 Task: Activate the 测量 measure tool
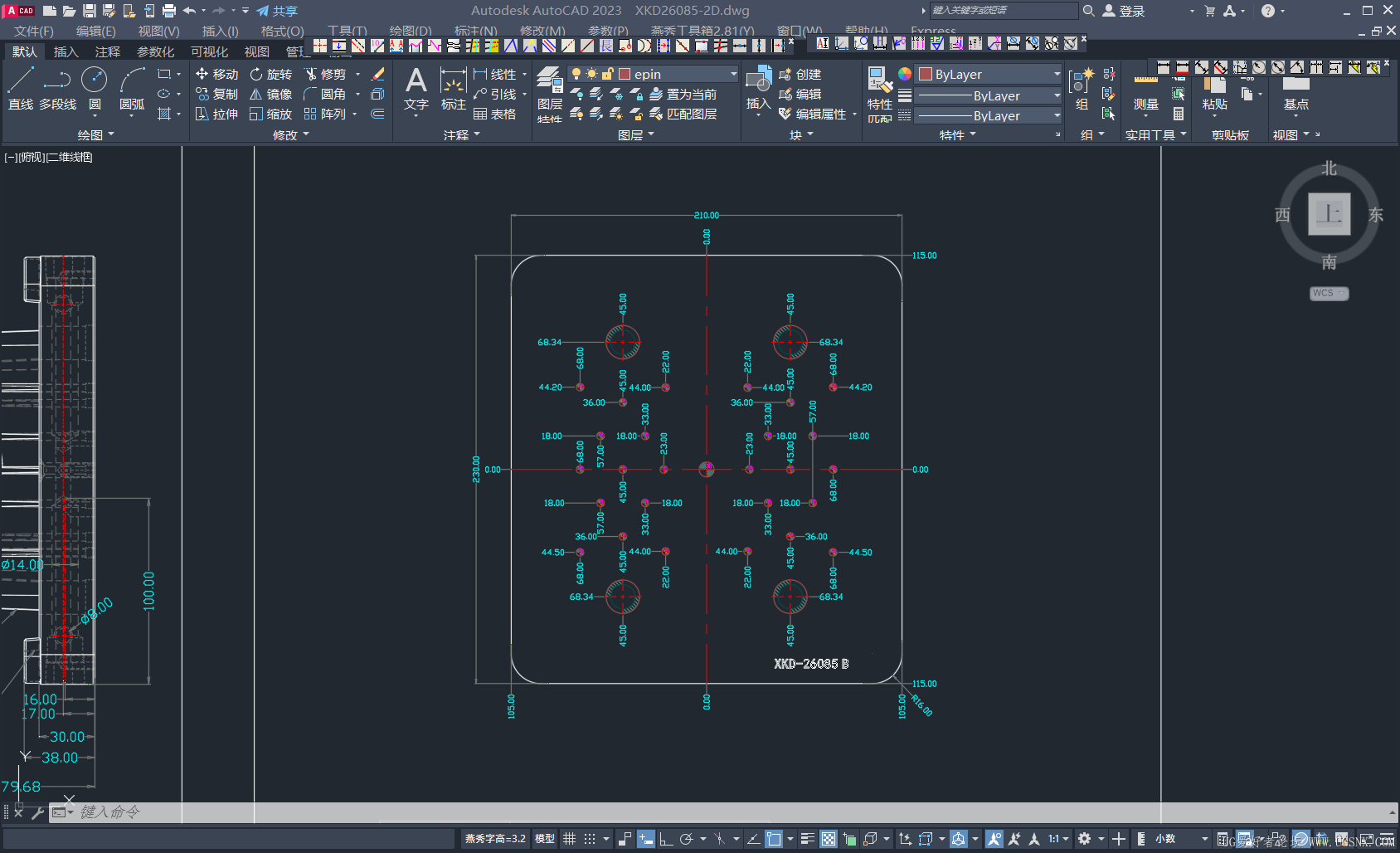point(1145,93)
